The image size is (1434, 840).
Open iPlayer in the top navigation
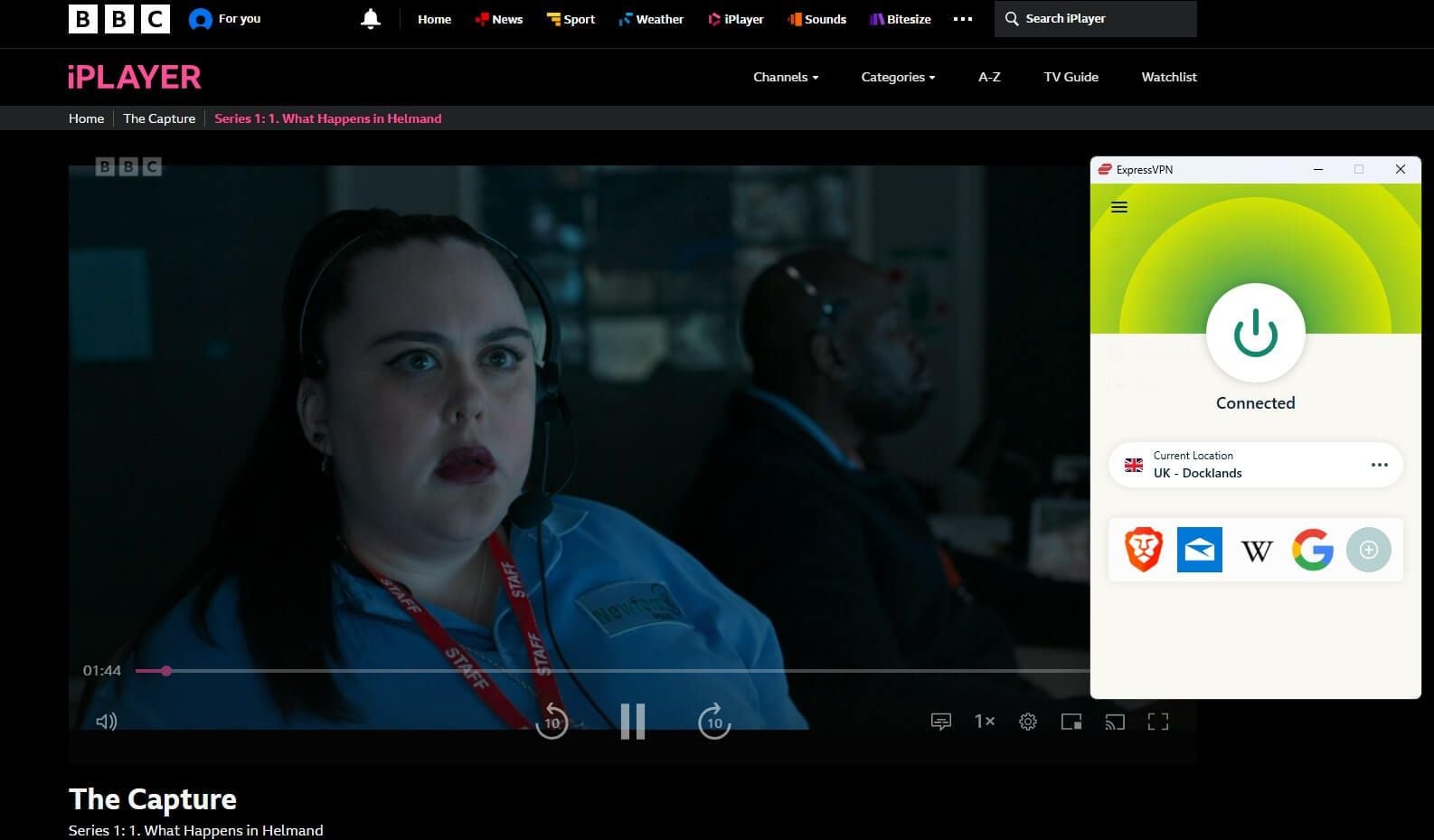click(736, 19)
